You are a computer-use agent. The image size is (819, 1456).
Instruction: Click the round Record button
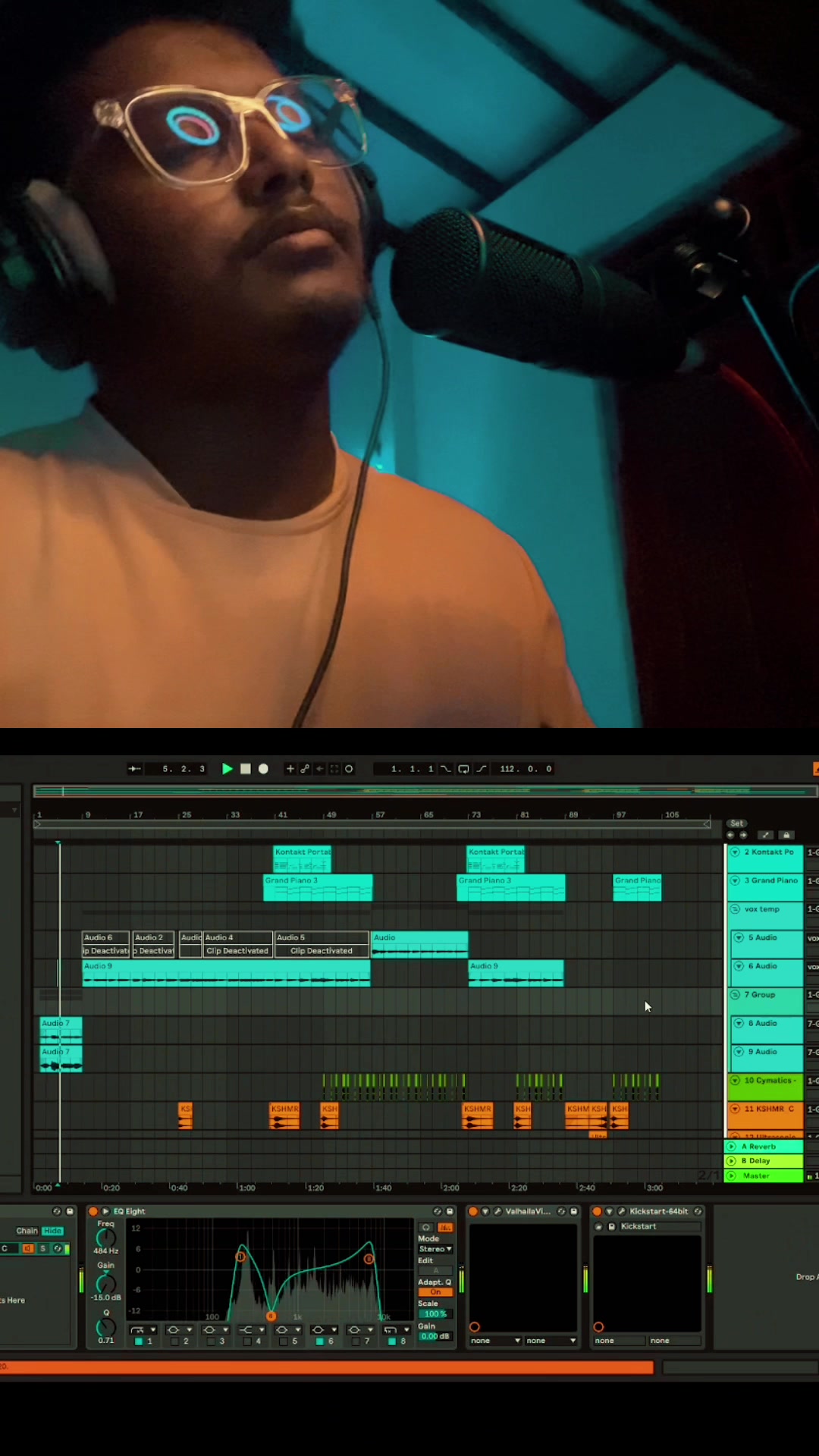[263, 769]
